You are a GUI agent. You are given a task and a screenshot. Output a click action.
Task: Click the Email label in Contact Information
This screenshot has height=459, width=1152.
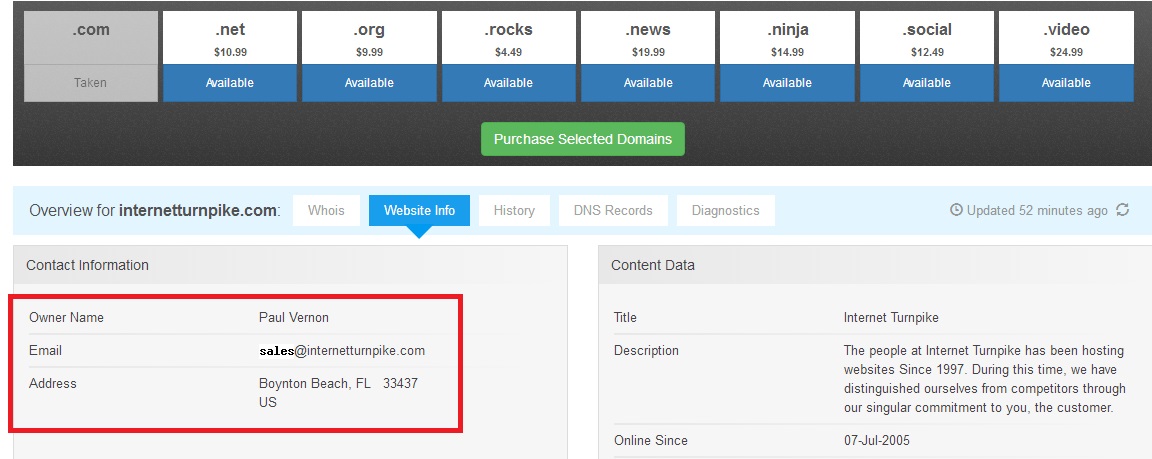click(x=46, y=350)
